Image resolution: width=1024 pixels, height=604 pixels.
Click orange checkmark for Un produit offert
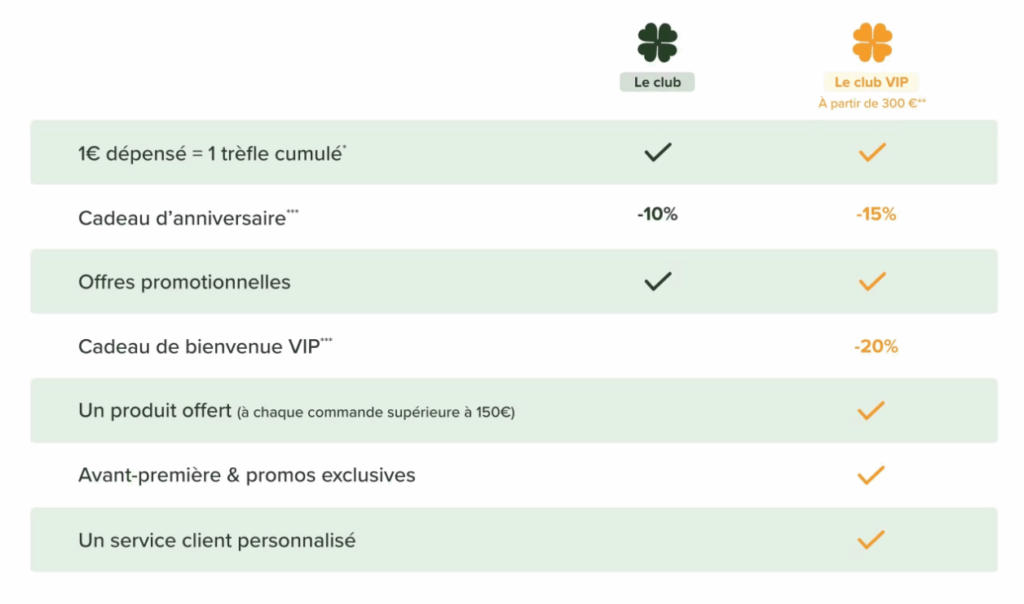[x=872, y=410]
